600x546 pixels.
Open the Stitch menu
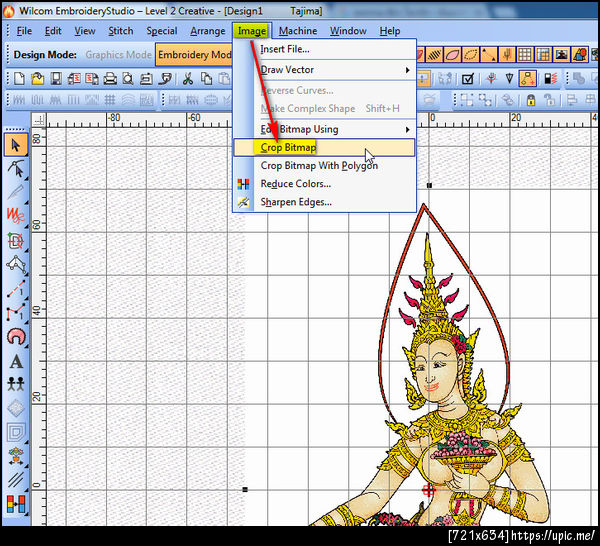pos(121,31)
